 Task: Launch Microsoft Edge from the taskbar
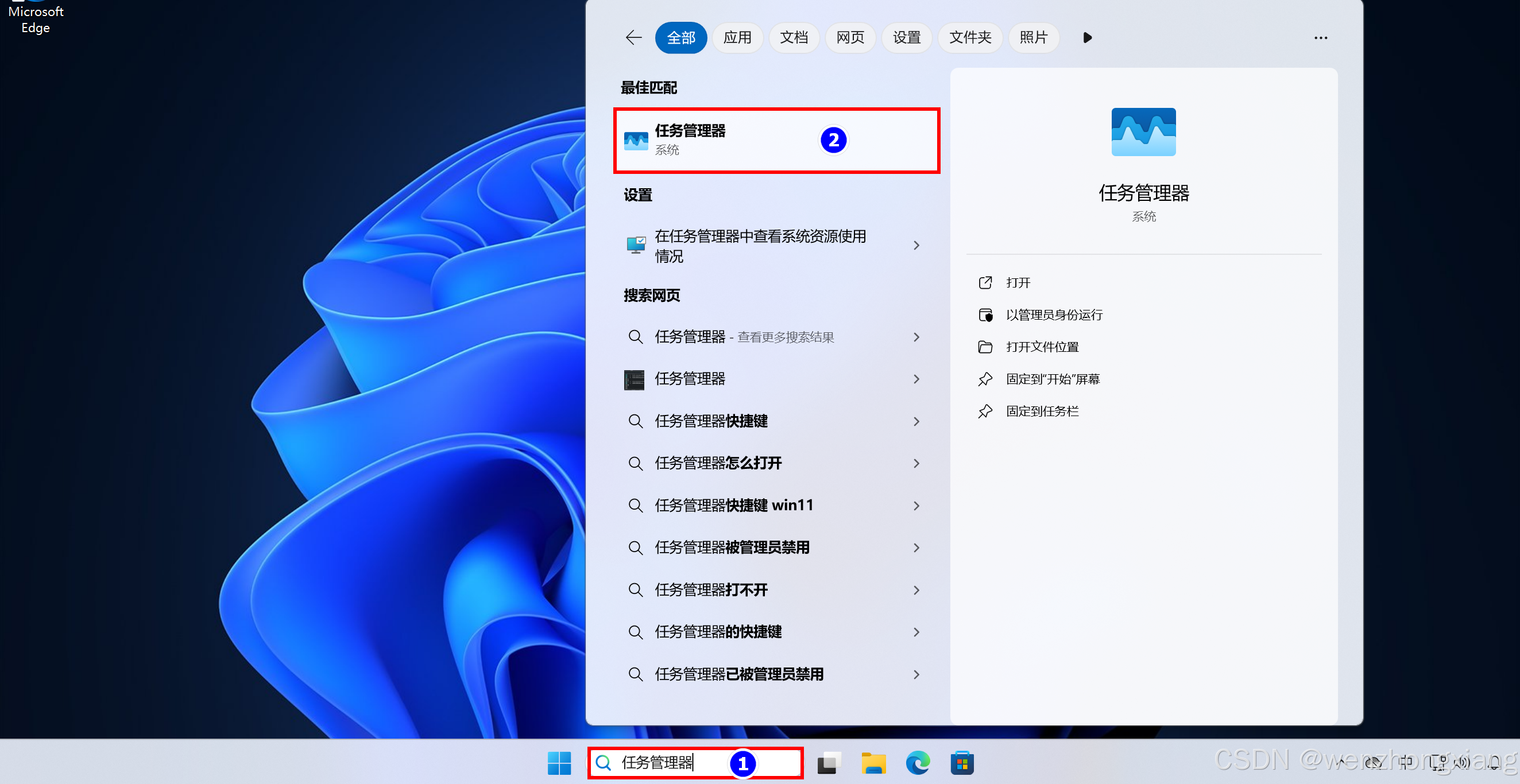pyautogui.click(x=918, y=763)
